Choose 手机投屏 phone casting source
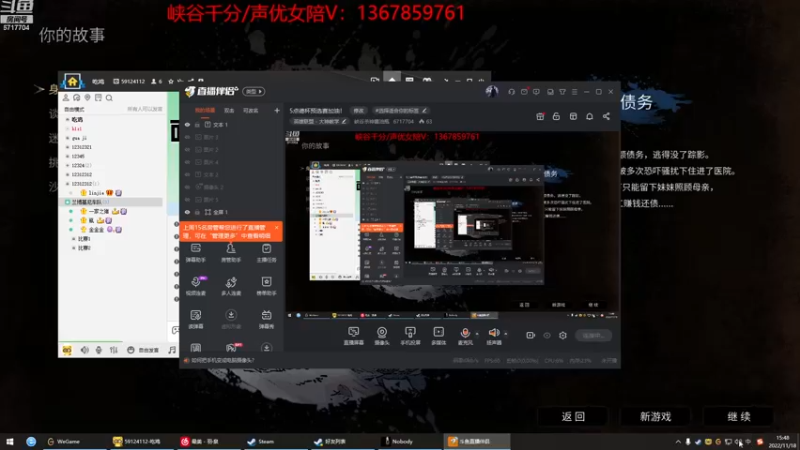The height and width of the screenshot is (450, 800). [410, 336]
